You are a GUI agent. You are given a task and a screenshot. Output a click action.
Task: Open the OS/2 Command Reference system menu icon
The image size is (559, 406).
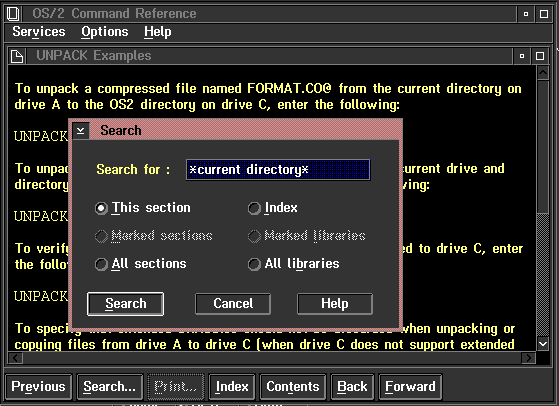[x=13, y=14]
